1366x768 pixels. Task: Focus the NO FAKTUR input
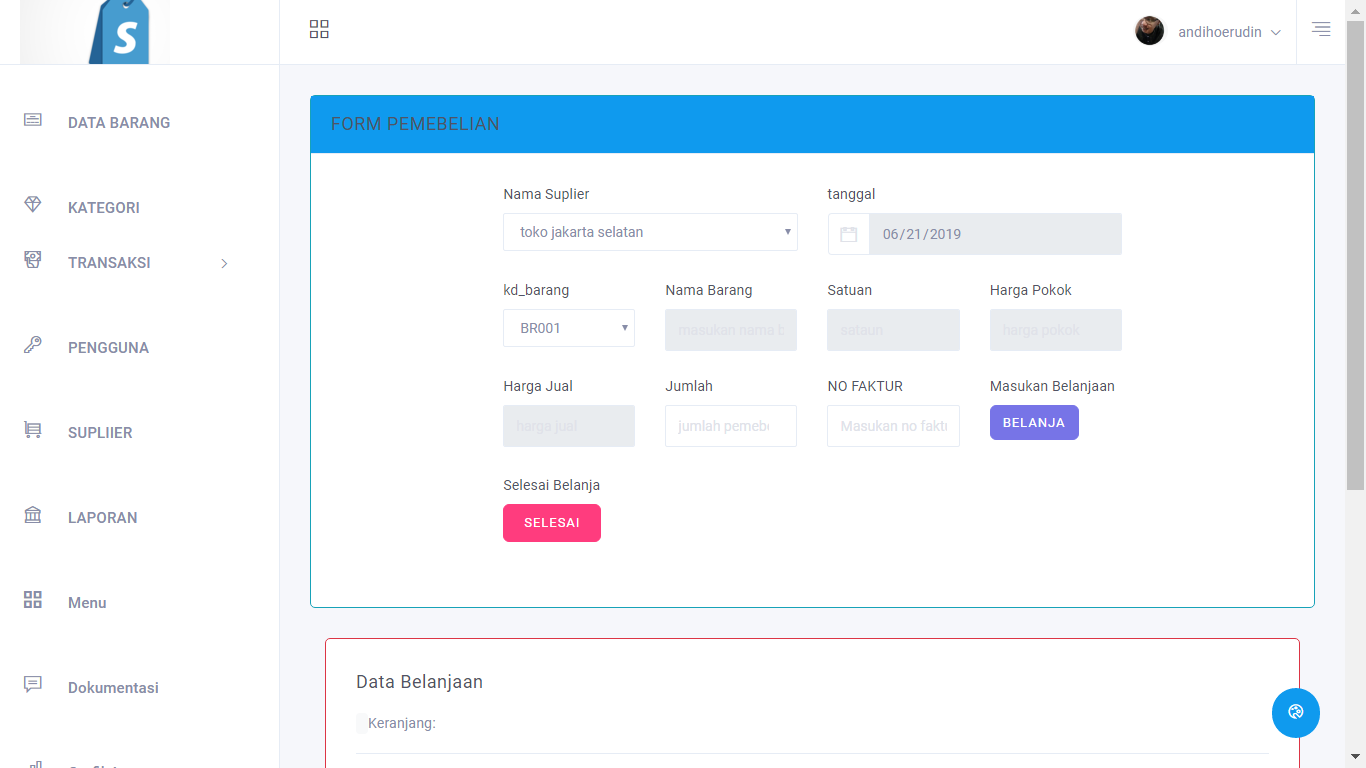pyautogui.click(x=893, y=426)
